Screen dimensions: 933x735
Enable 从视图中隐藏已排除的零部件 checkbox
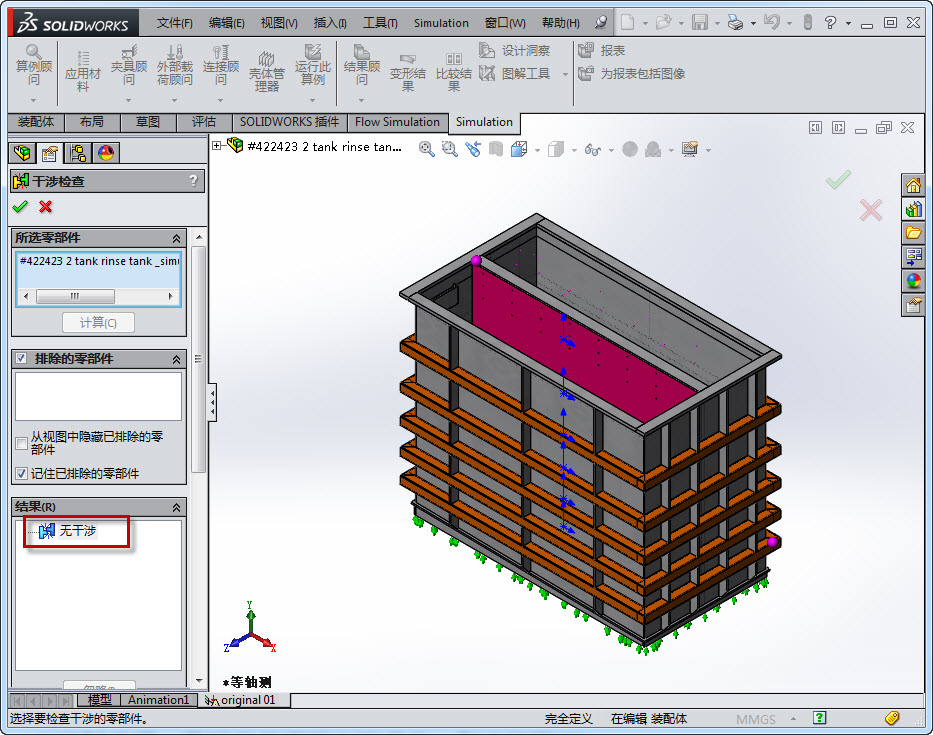[22, 443]
